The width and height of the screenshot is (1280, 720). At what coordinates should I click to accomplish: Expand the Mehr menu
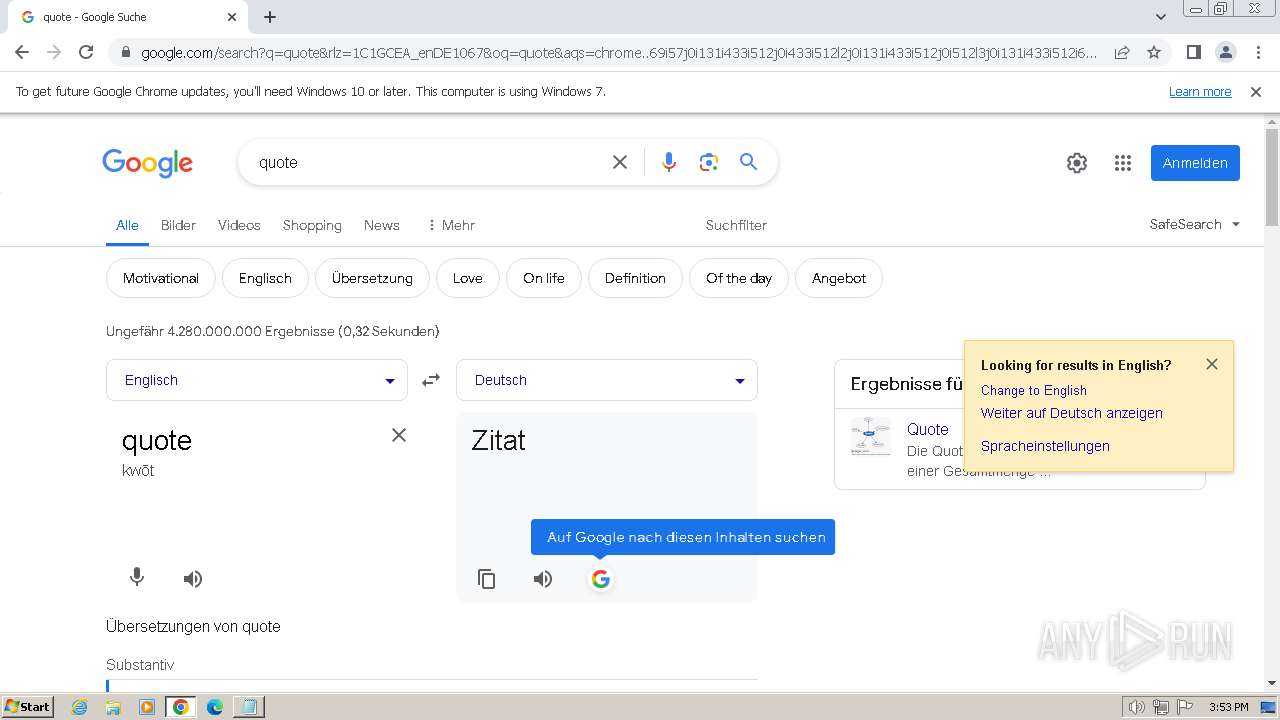click(451, 225)
